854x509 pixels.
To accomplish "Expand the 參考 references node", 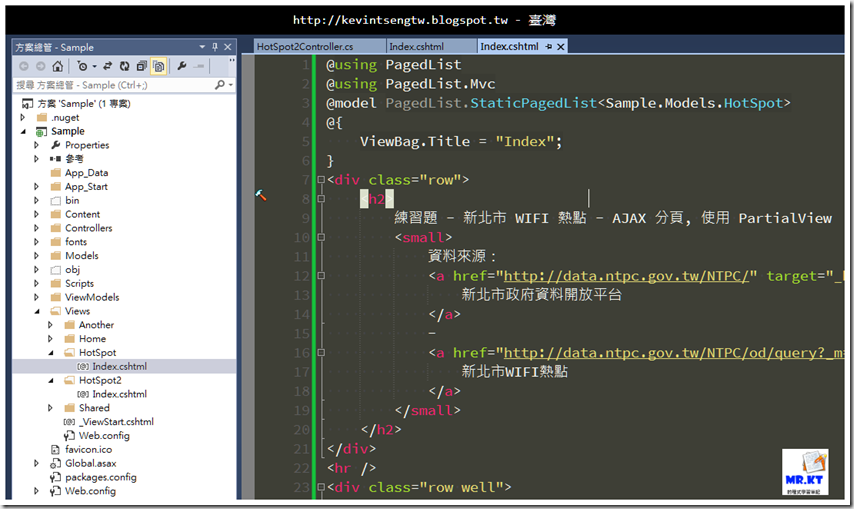I will 36,159.
